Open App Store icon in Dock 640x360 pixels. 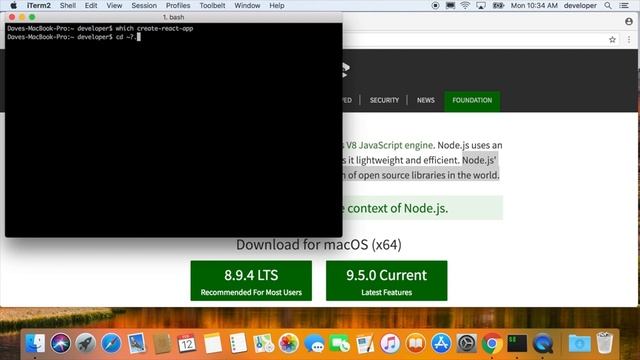[441, 343]
